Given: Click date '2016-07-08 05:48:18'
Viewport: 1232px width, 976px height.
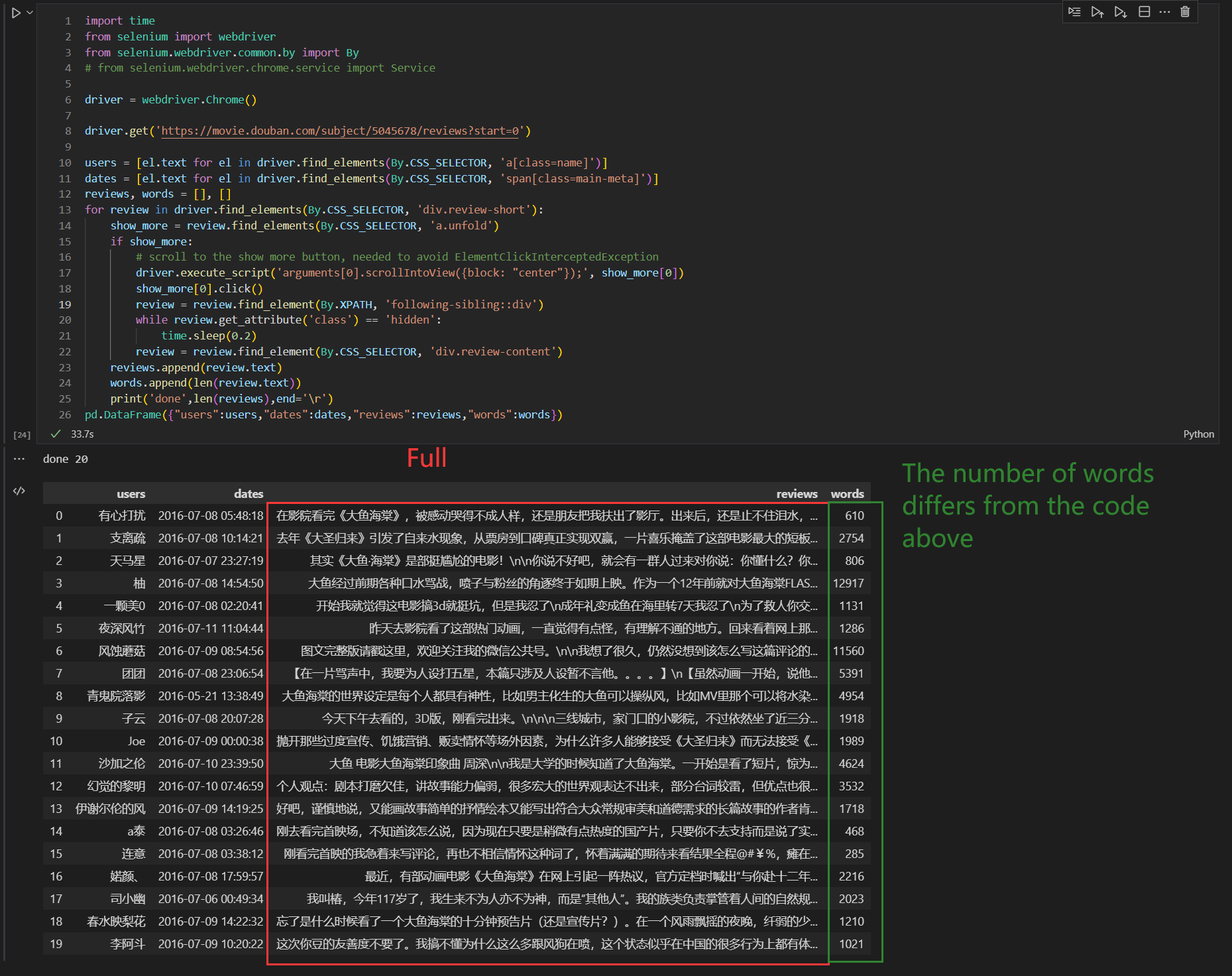Looking at the screenshot, I should [211, 516].
